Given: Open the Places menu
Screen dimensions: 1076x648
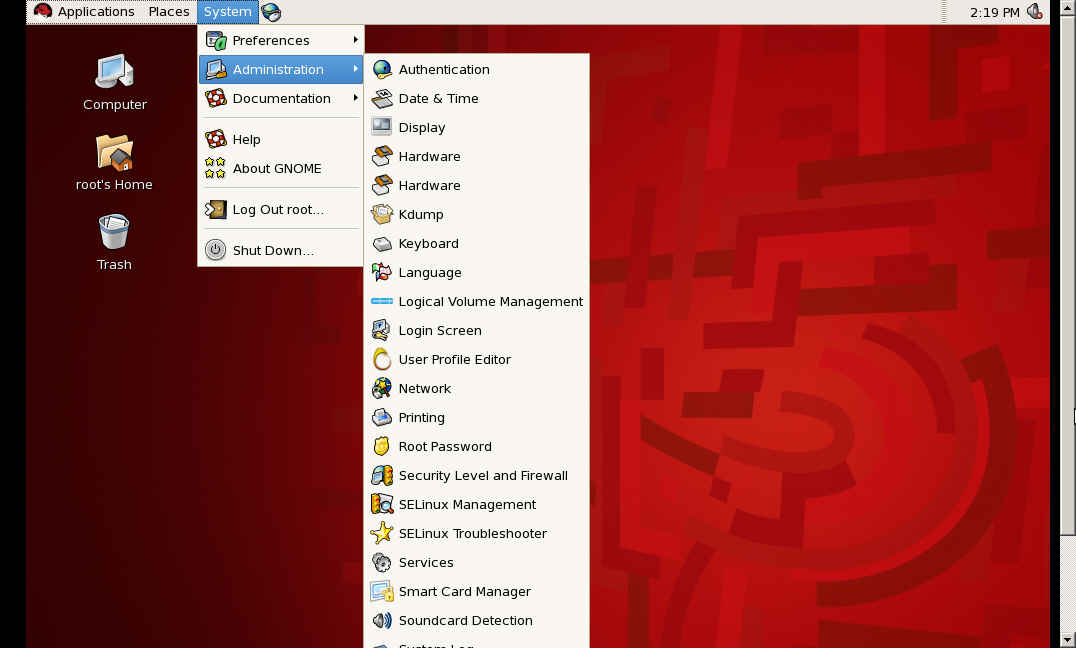Looking at the screenshot, I should tap(169, 12).
